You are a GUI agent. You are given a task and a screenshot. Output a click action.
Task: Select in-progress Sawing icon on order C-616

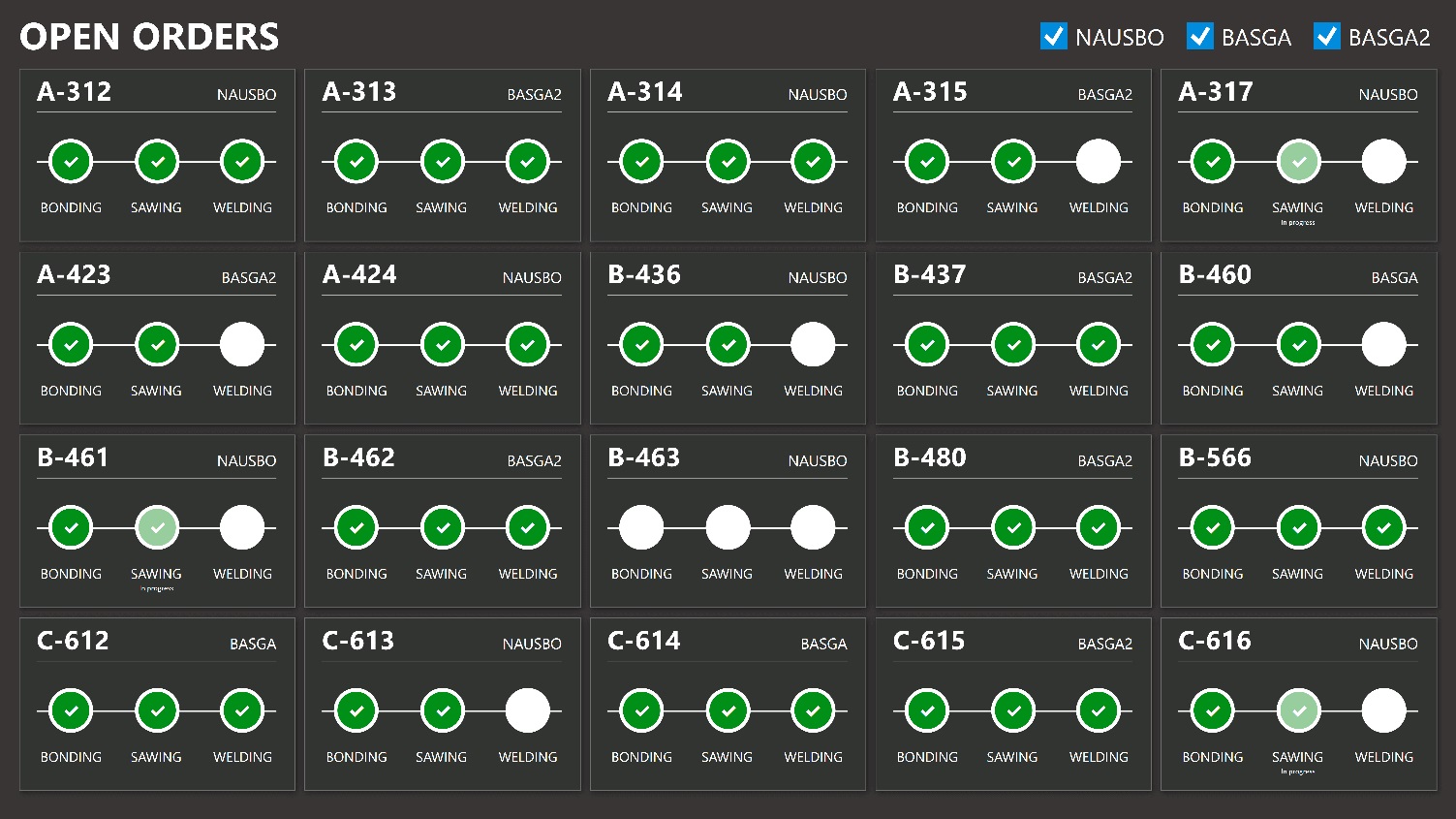pos(1298,711)
